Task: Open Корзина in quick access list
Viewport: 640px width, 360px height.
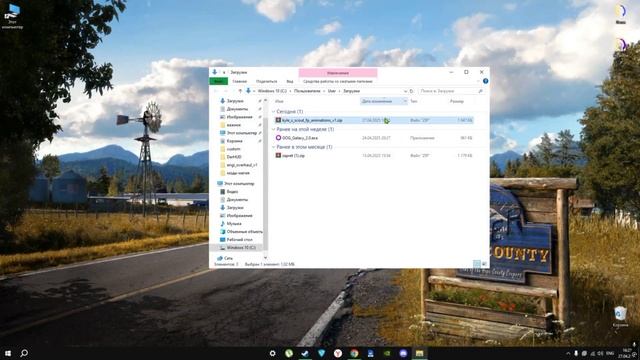Action: click(x=234, y=141)
